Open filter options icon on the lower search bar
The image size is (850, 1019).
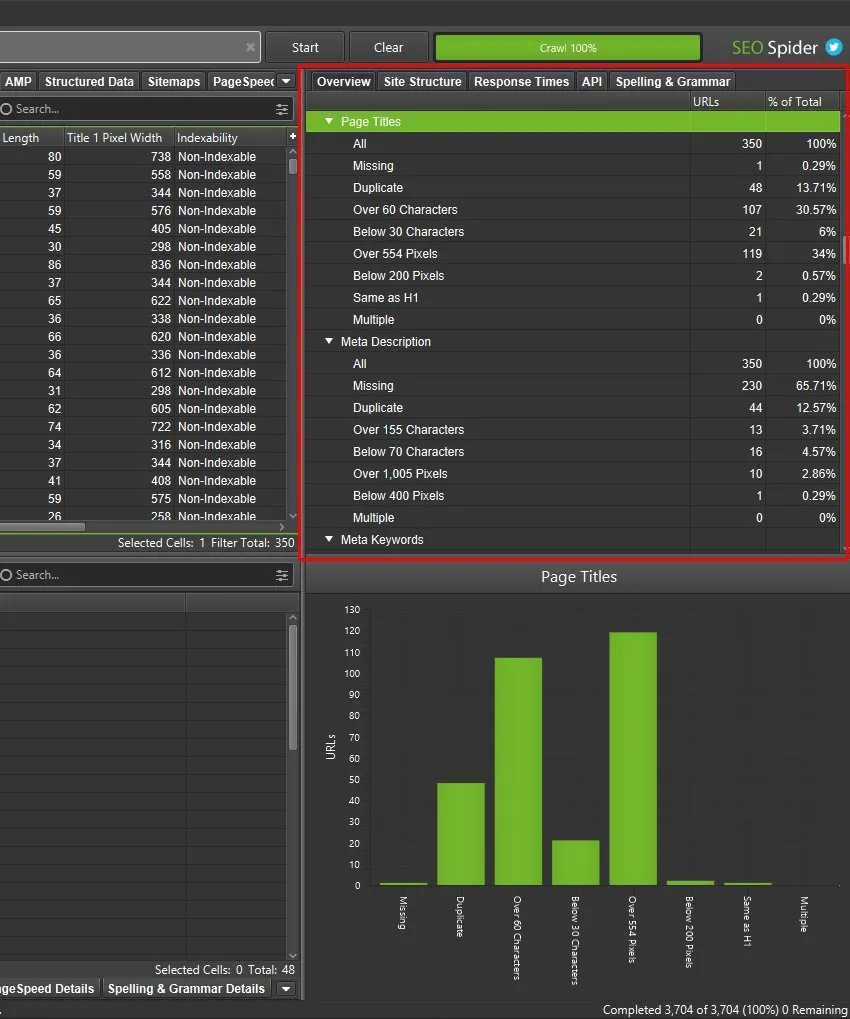coord(282,574)
